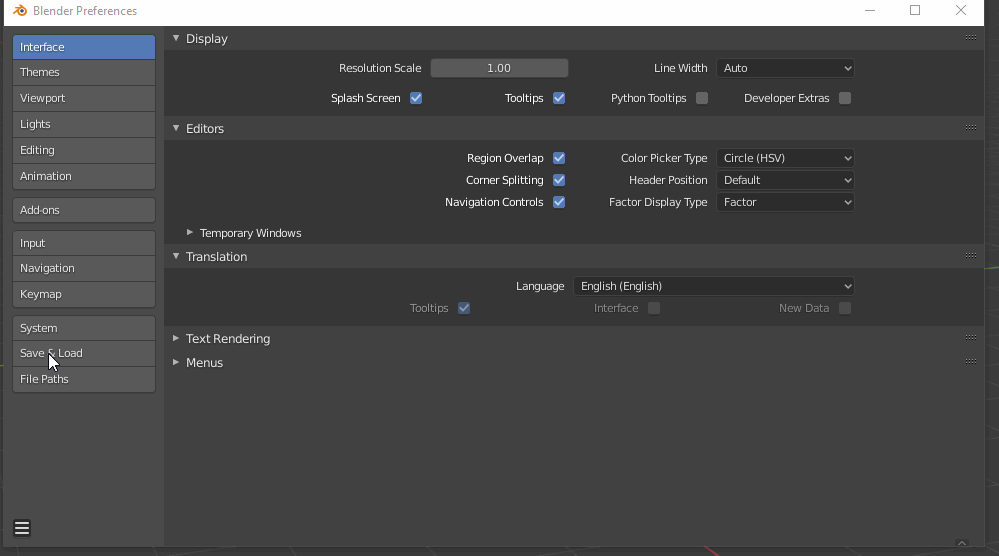Screen dimensions: 999x556
Task: Open the Lights preferences tab
Action: point(84,125)
